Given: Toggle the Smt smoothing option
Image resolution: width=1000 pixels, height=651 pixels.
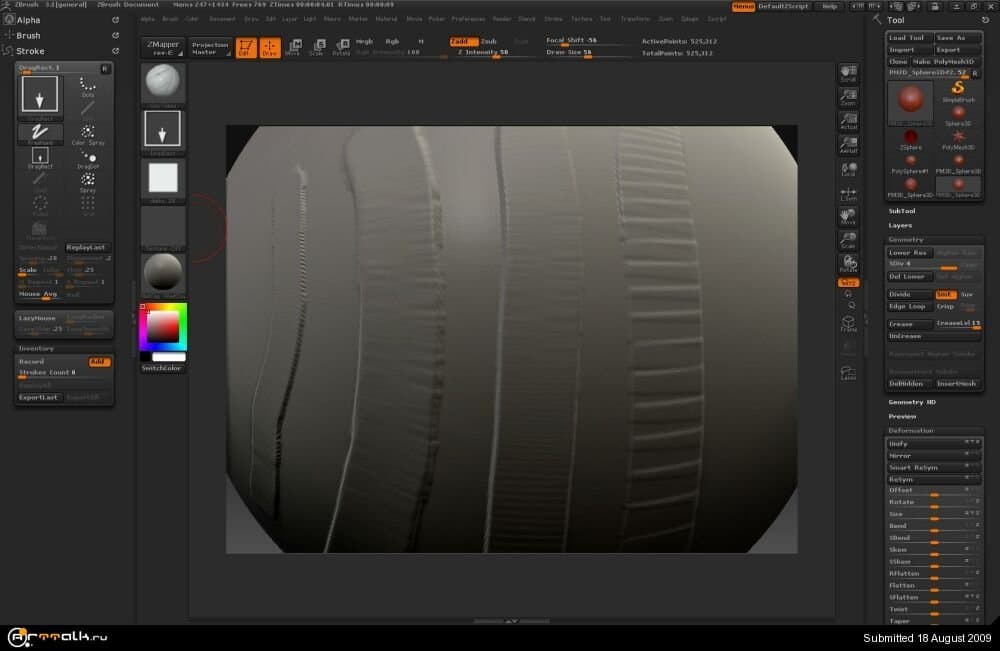Looking at the screenshot, I should click(x=945, y=294).
